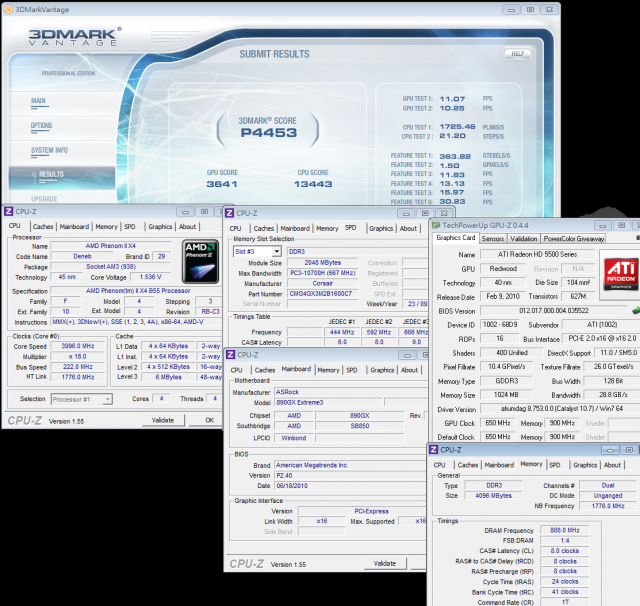640x606 pixels.
Task: Switch to CPU tab in the Memory CPU-Z window
Action: [440, 465]
